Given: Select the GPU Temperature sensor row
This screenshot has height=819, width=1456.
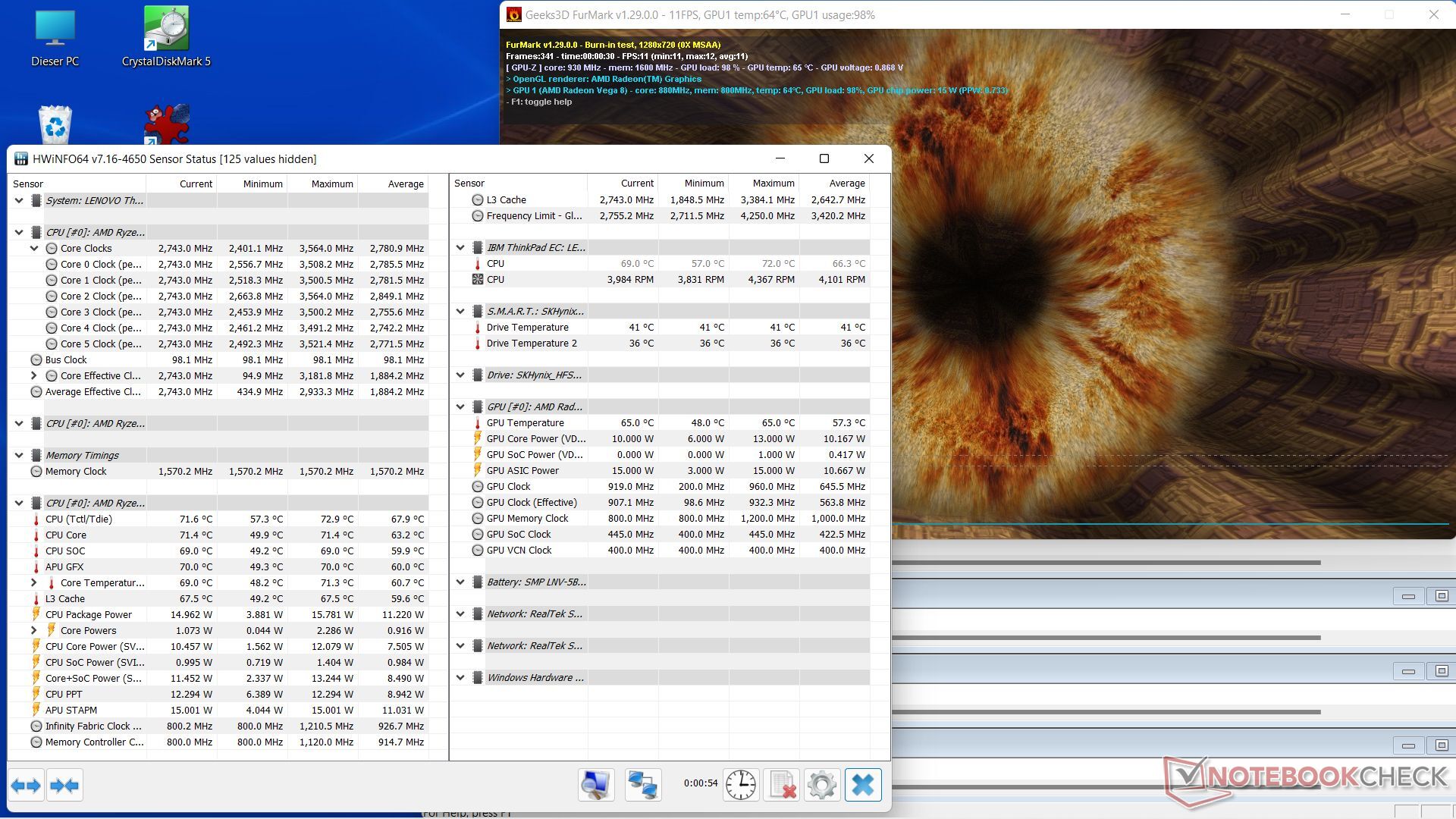Looking at the screenshot, I should point(525,422).
